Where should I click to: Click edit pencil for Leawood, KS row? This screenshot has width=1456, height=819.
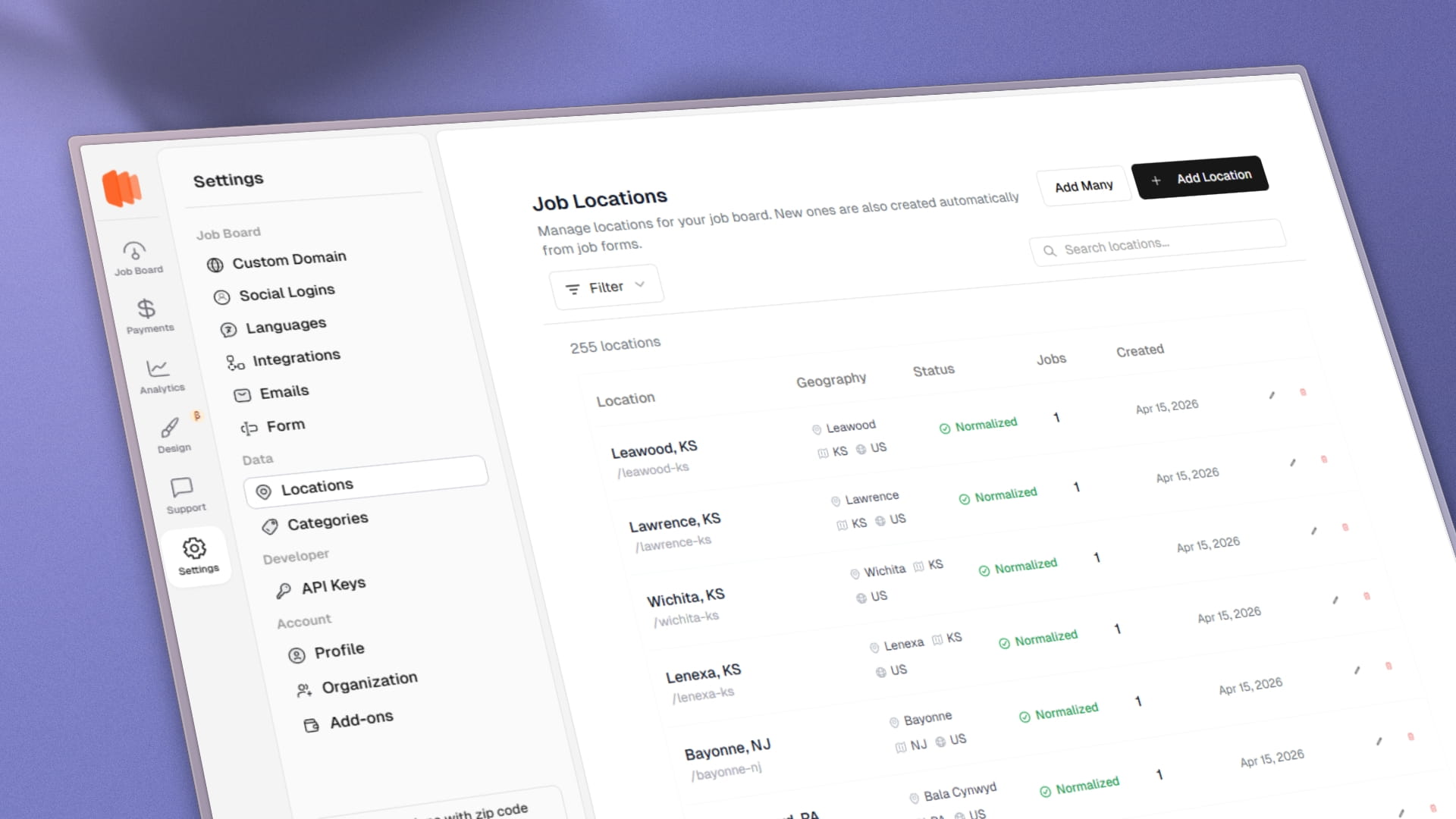point(1272,395)
